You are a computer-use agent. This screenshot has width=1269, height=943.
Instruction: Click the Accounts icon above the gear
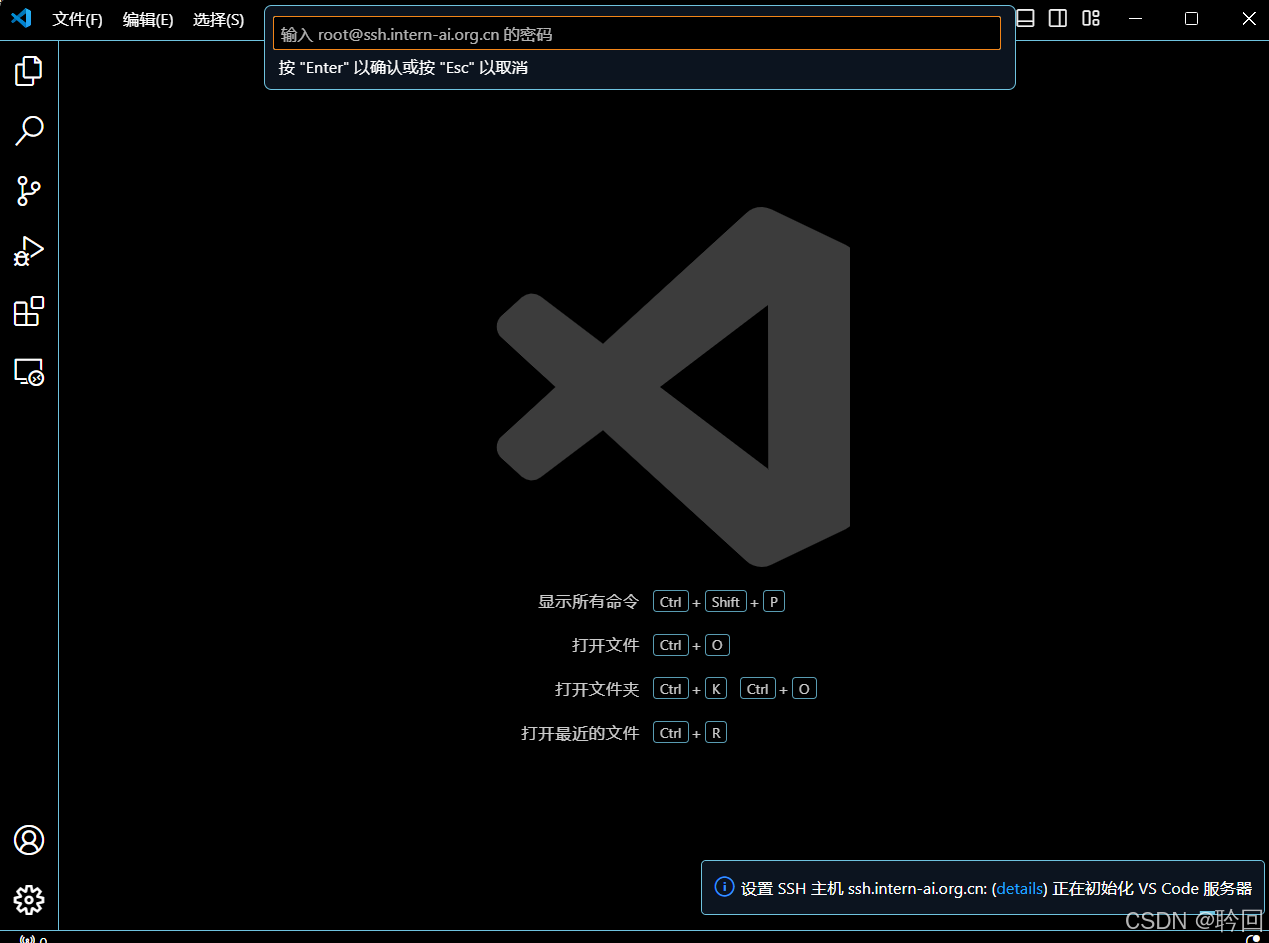(29, 841)
